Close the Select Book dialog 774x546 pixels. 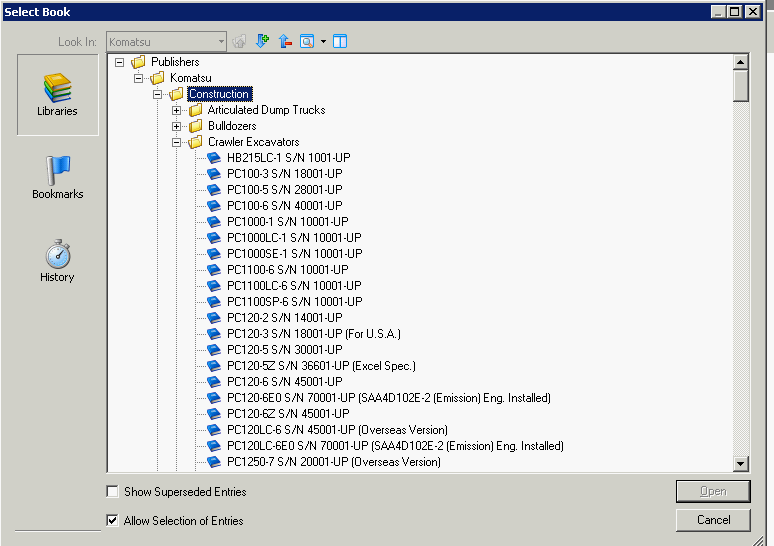click(x=752, y=11)
